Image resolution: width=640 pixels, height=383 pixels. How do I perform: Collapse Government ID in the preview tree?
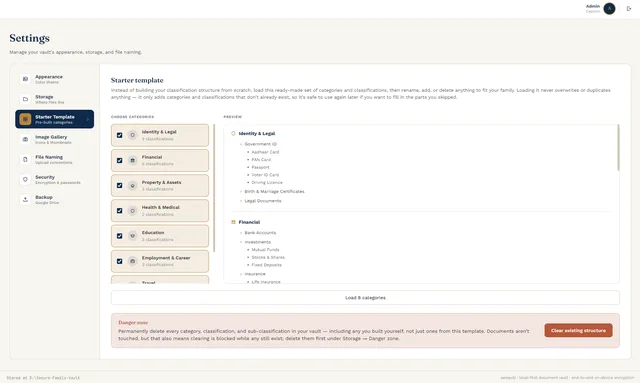coord(241,144)
